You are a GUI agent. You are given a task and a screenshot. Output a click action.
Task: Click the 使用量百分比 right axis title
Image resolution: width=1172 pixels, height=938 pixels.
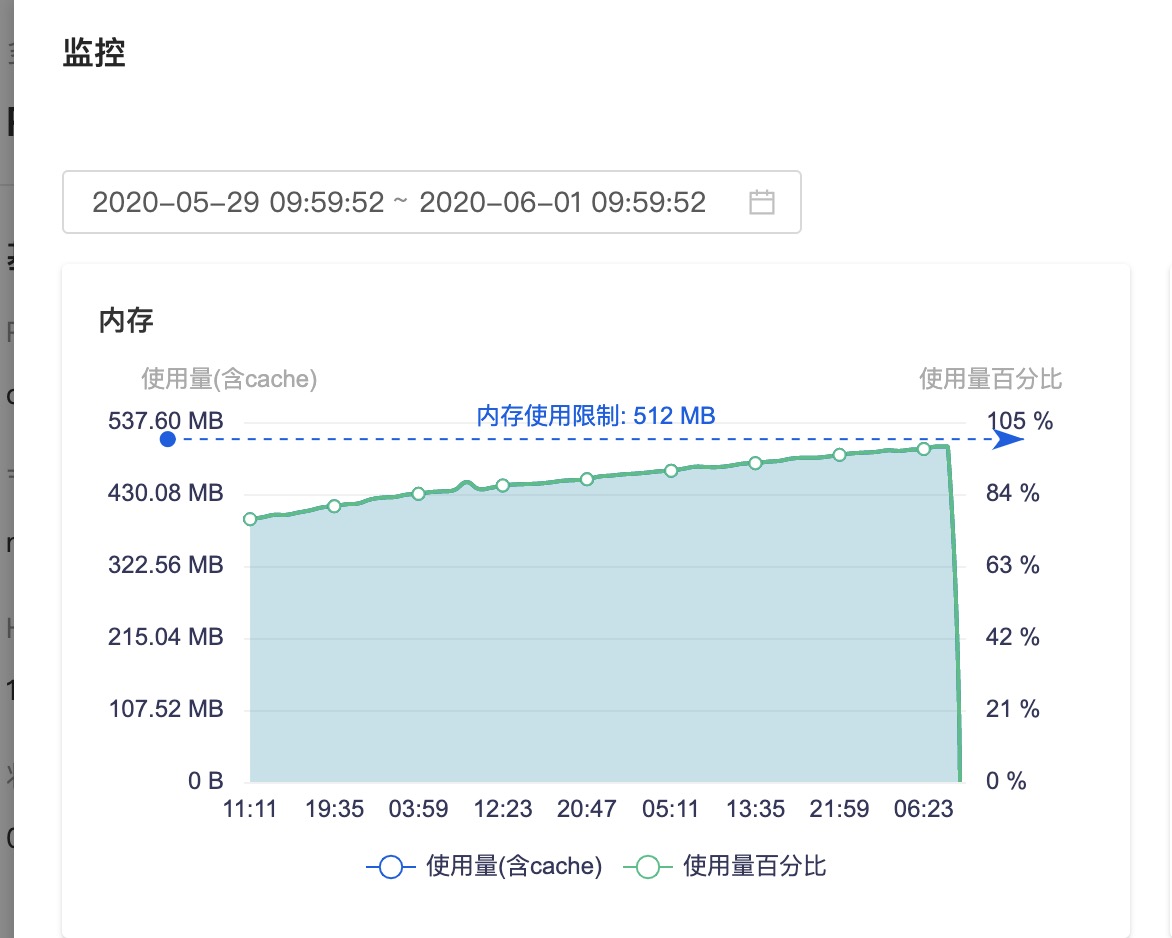pyautogui.click(x=990, y=379)
